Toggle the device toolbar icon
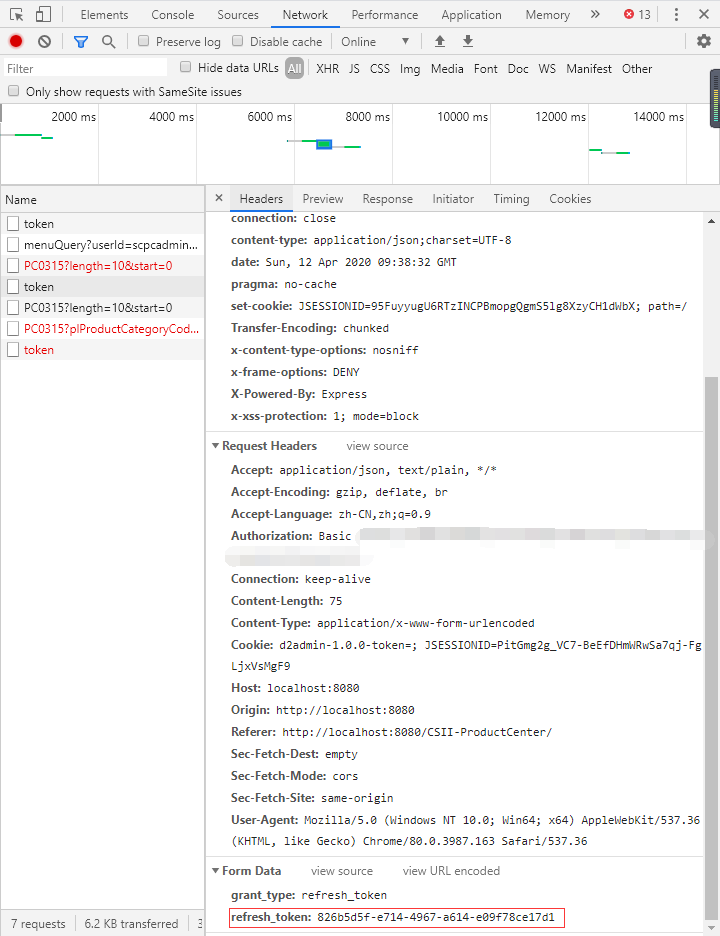The image size is (720, 936). [44, 14]
